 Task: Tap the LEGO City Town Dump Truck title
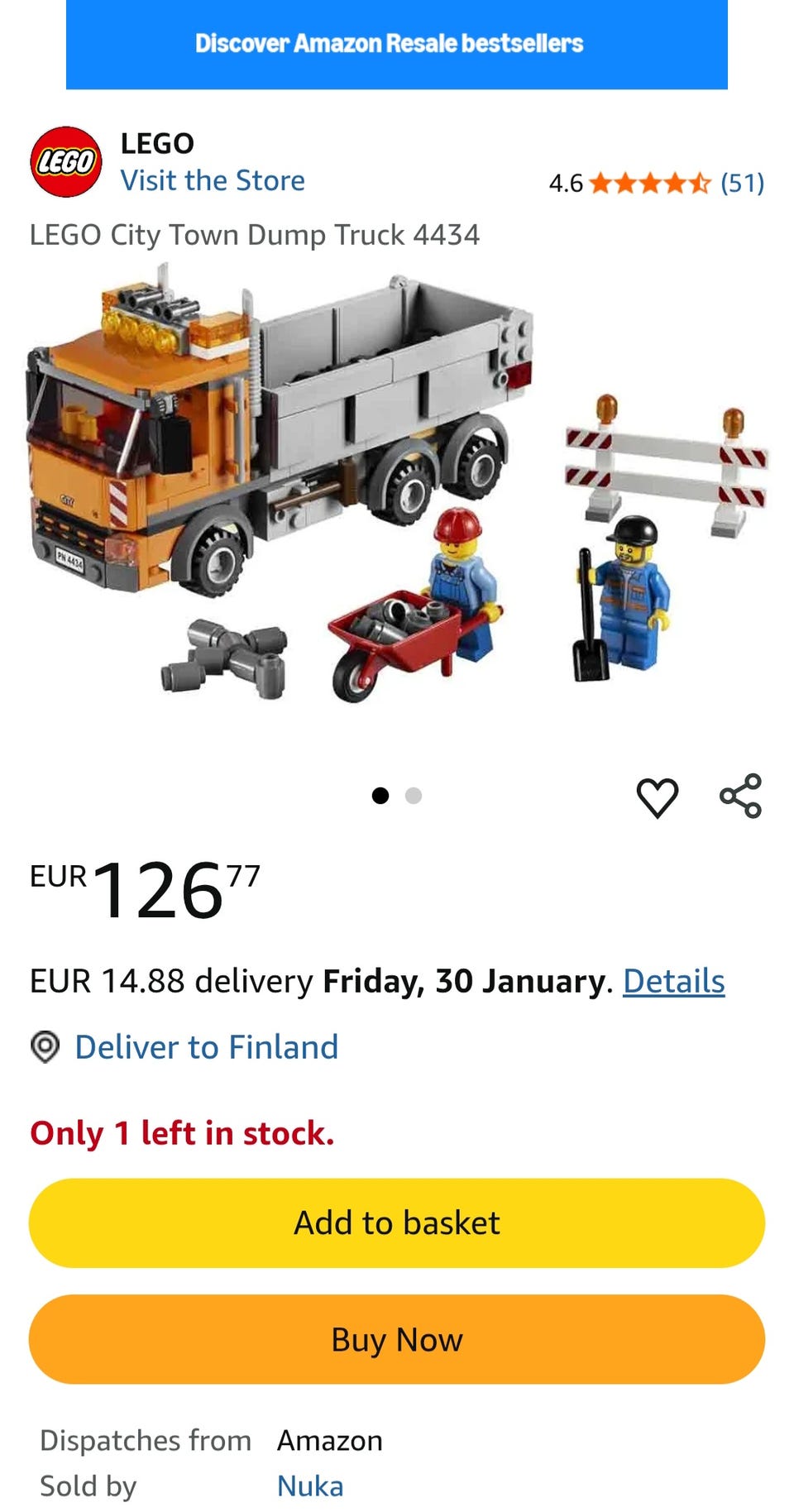255,235
